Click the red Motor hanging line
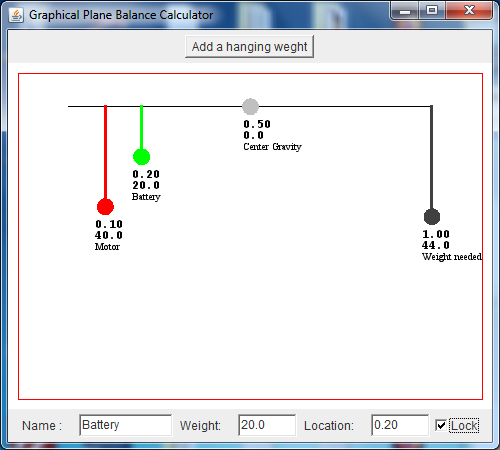This screenshot has width=500, height=450. click(x=105, y=152)
